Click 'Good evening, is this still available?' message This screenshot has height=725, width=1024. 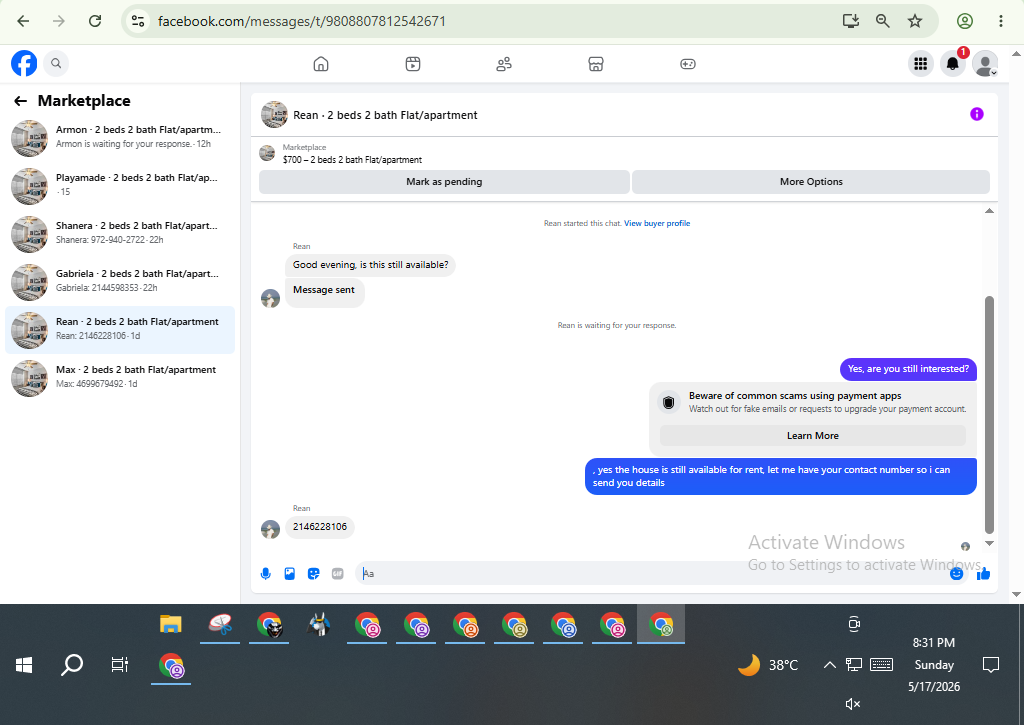click(370, 265)
